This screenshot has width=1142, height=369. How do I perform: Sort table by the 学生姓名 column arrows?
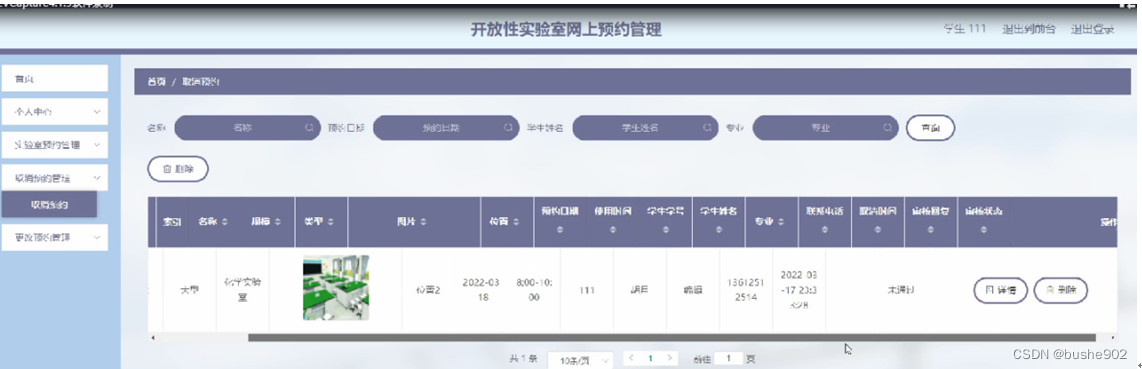[719, 230]
